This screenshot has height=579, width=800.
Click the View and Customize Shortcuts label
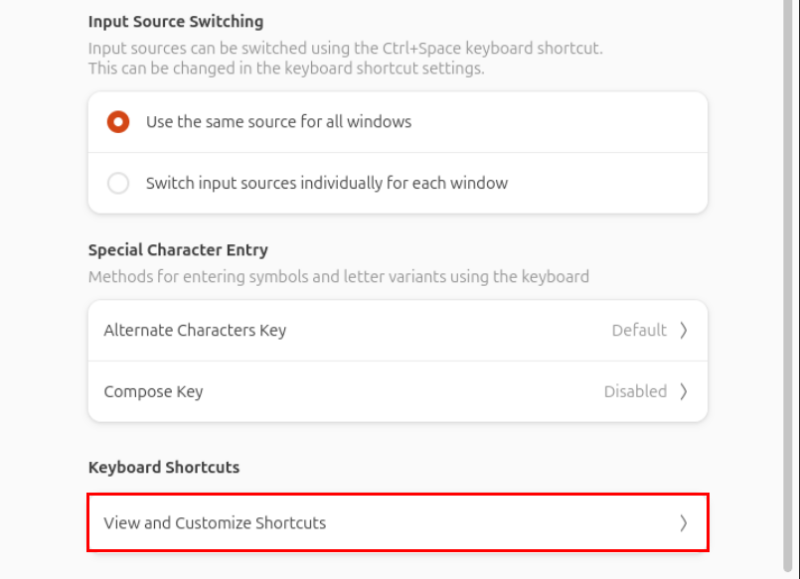pyautogui.click(x=216, y=522)
